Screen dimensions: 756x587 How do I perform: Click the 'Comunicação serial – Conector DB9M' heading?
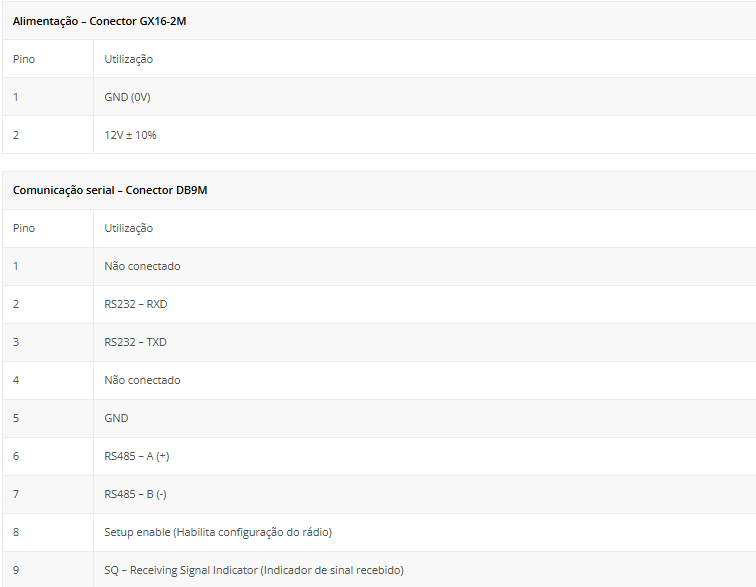point(110,190)
